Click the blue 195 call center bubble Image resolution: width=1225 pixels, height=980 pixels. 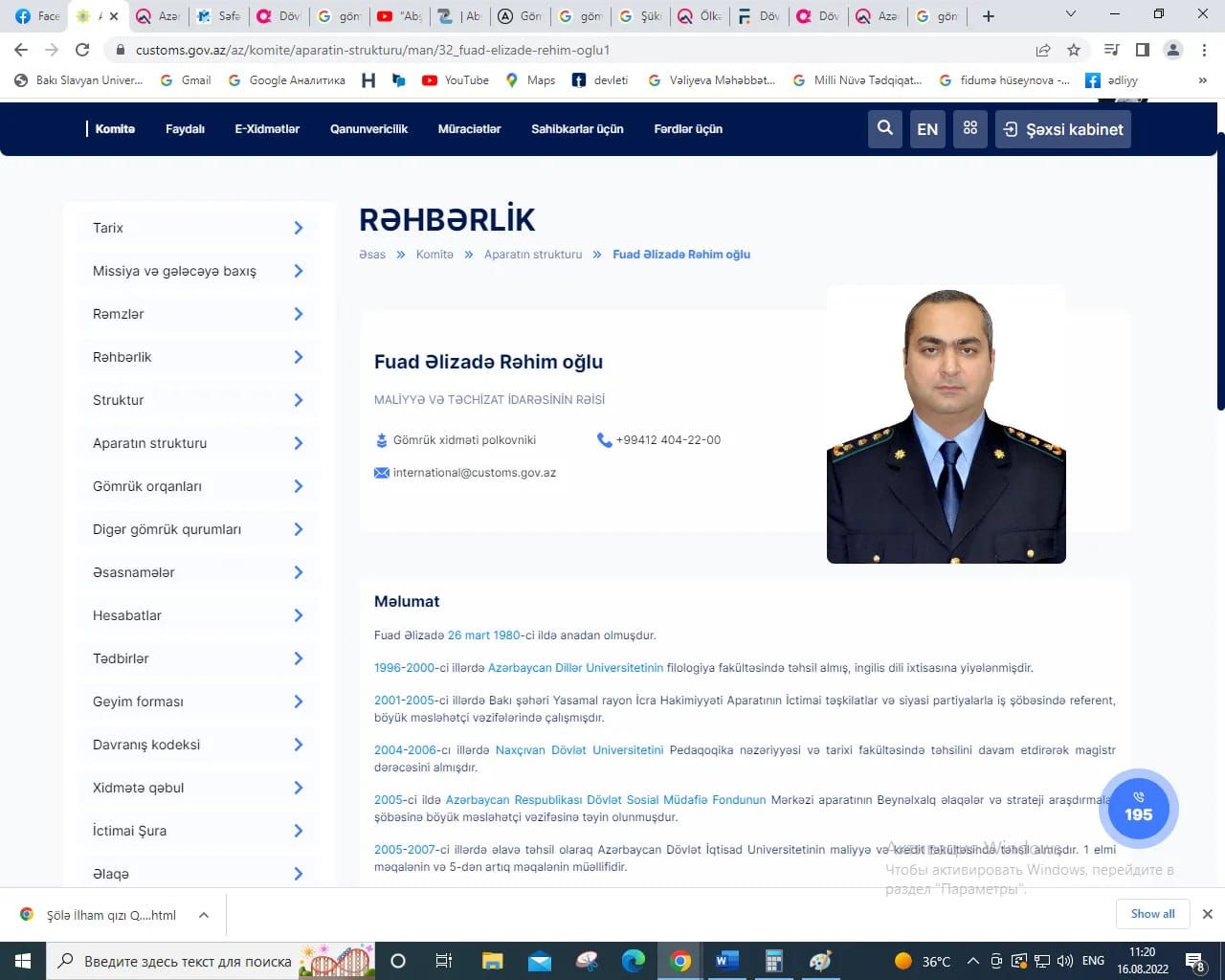click(1138, 808)
